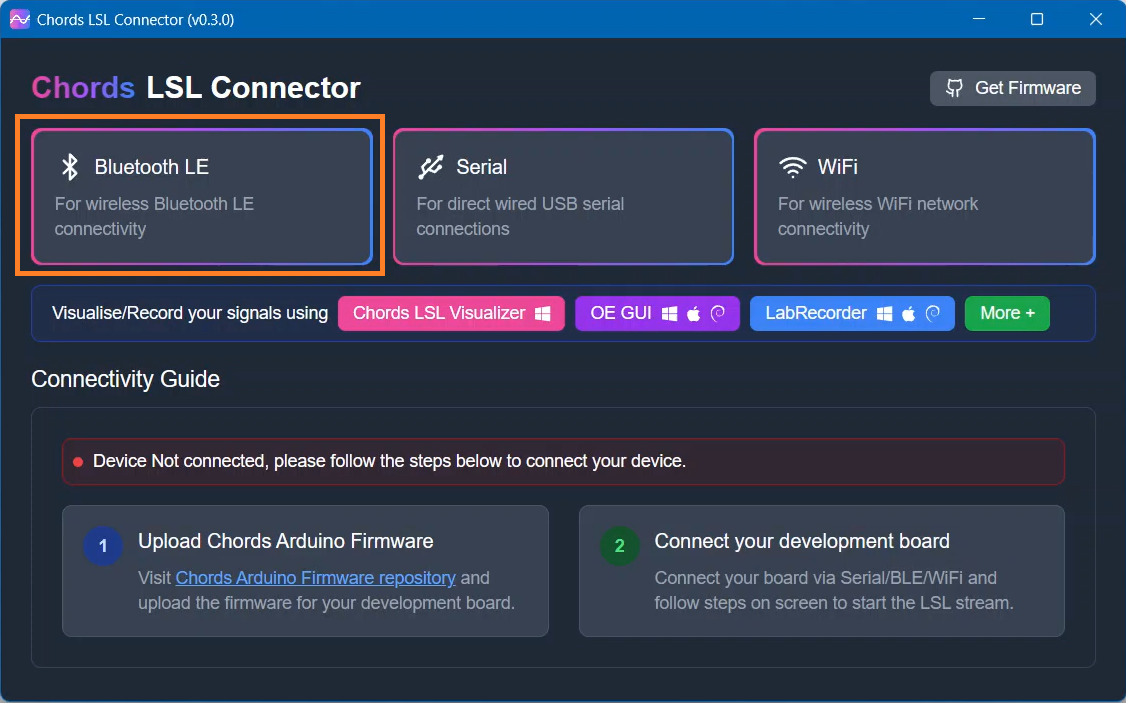Click the green step 2 number badge

[x=619, y=546]
